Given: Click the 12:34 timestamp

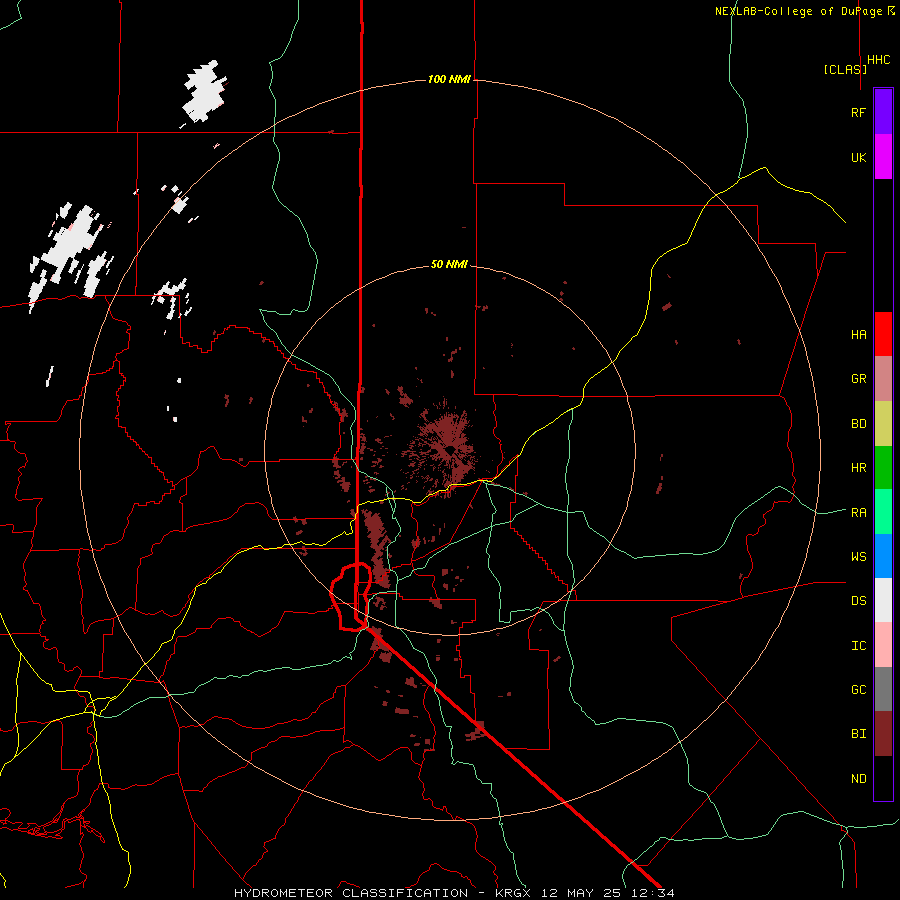Looking at the screenshot, I should coord(655,893).
